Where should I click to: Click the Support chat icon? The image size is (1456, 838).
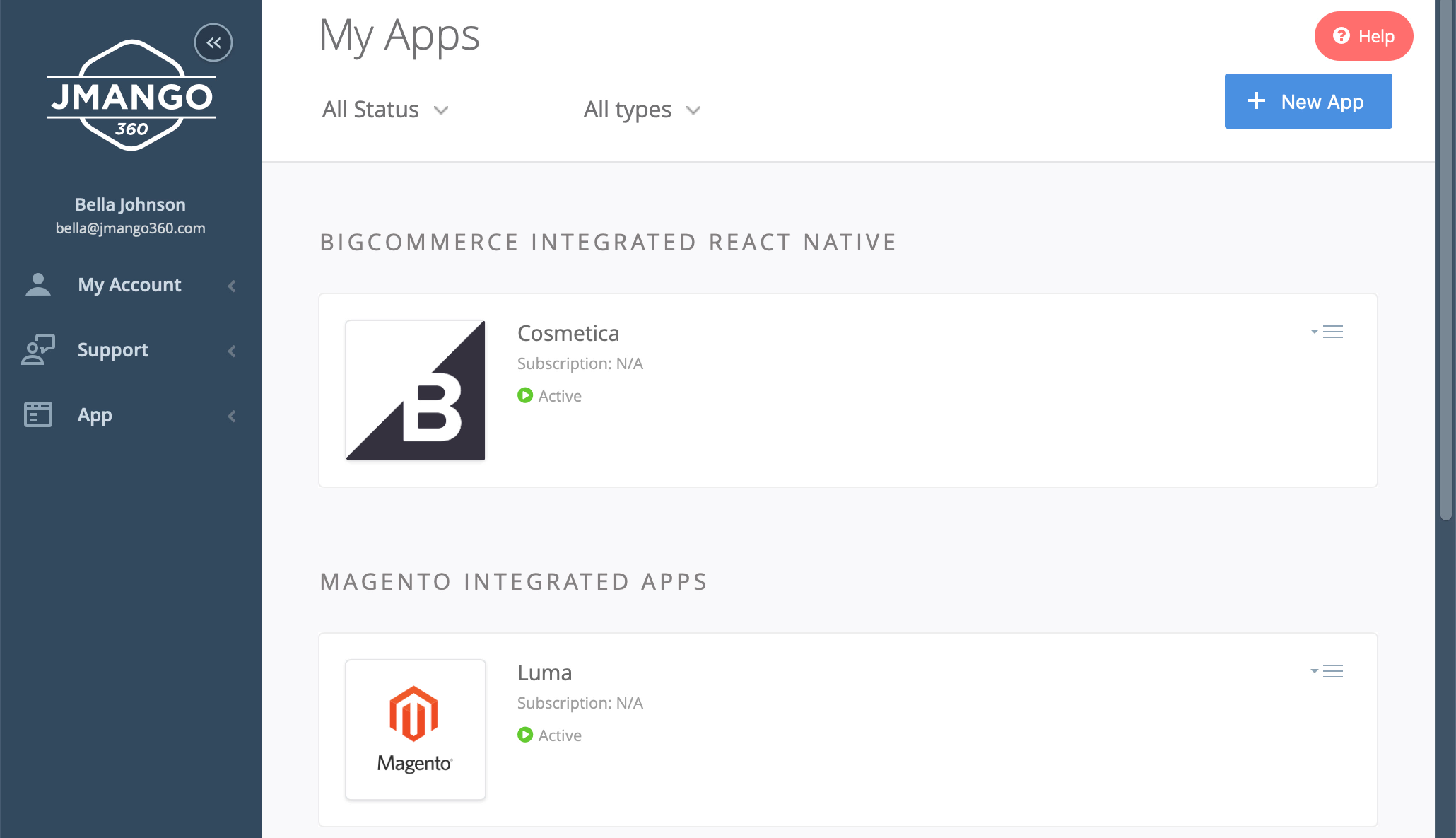pos(38,349)
